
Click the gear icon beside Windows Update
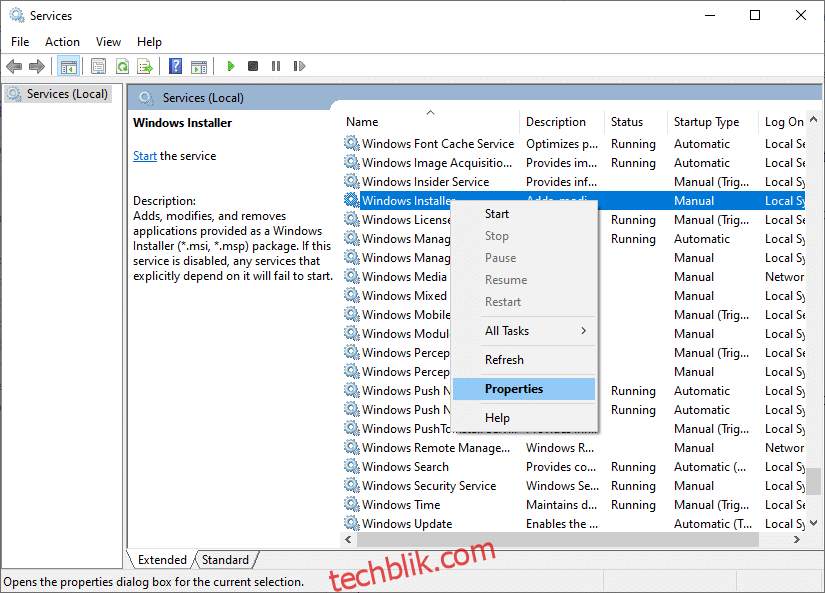(351, 523)
